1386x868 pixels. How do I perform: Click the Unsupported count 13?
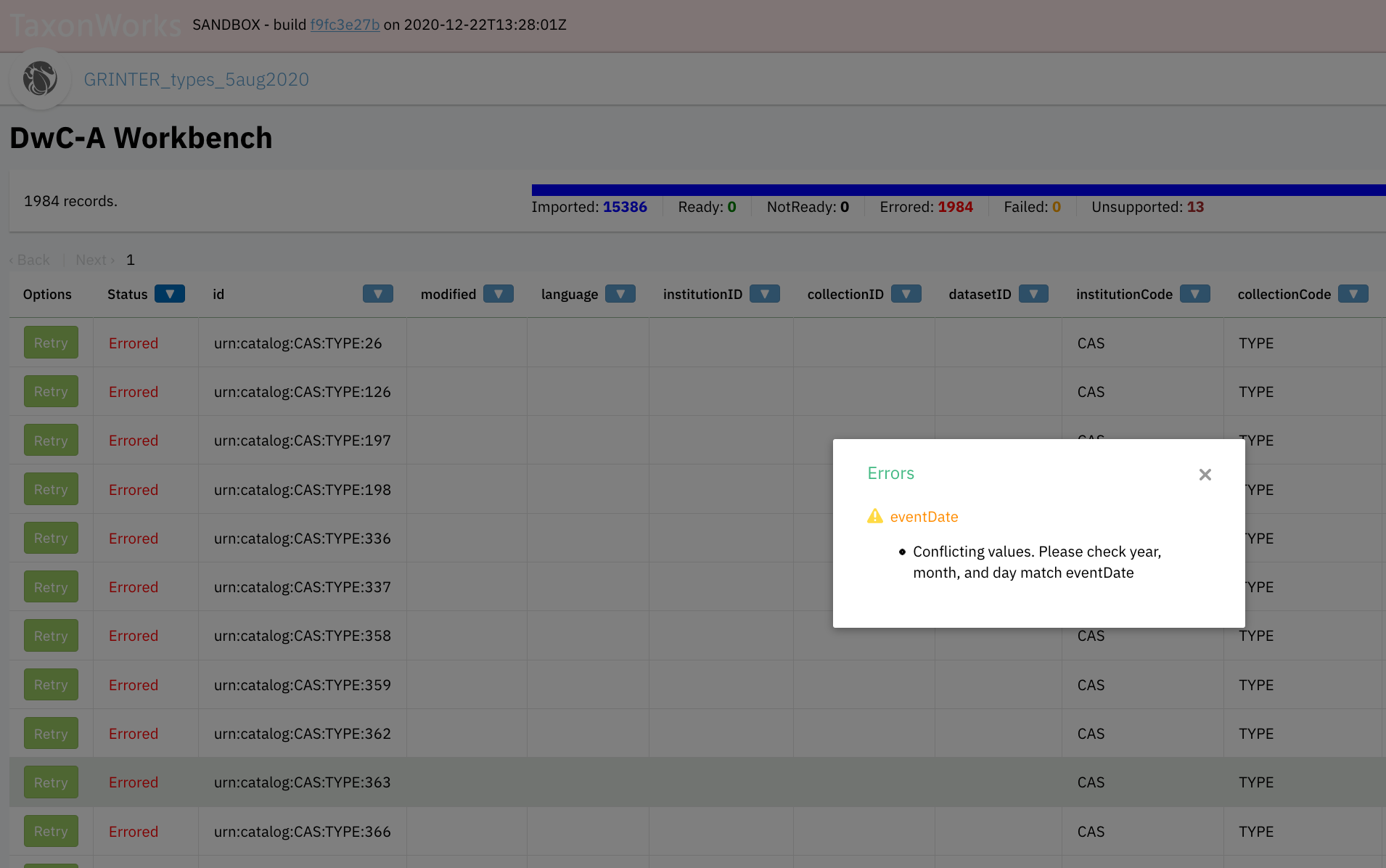pos(1195,207)
